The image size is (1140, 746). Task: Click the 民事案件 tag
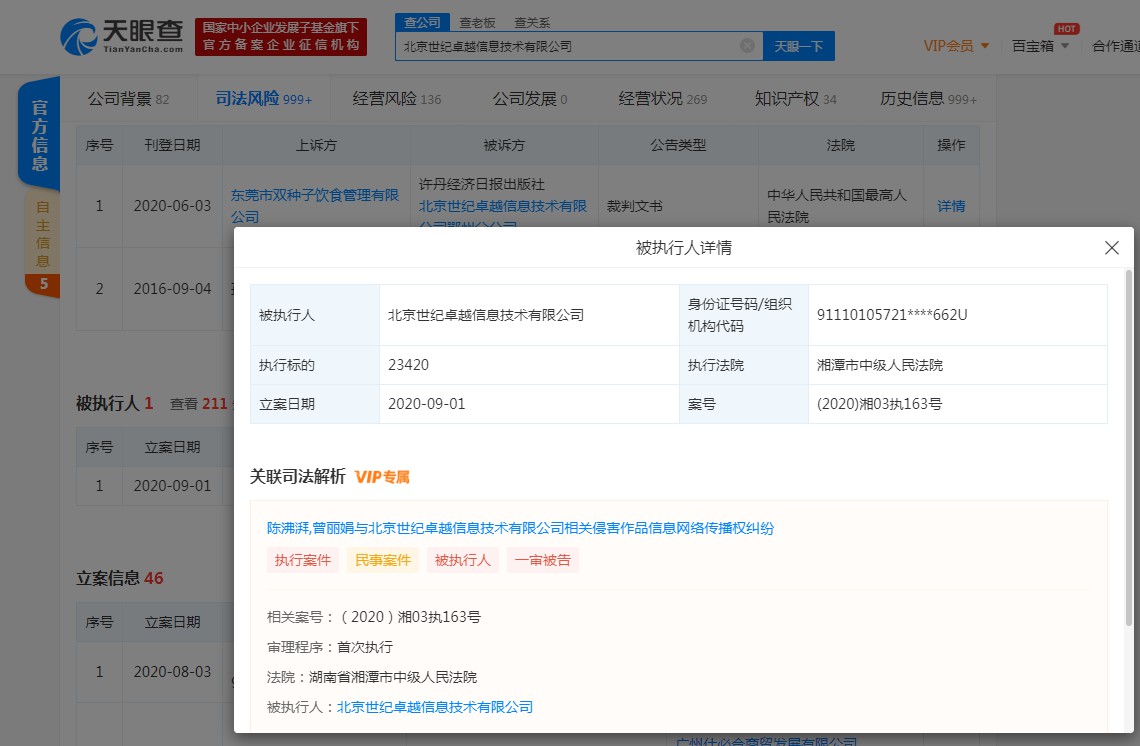tap(382, 560)
